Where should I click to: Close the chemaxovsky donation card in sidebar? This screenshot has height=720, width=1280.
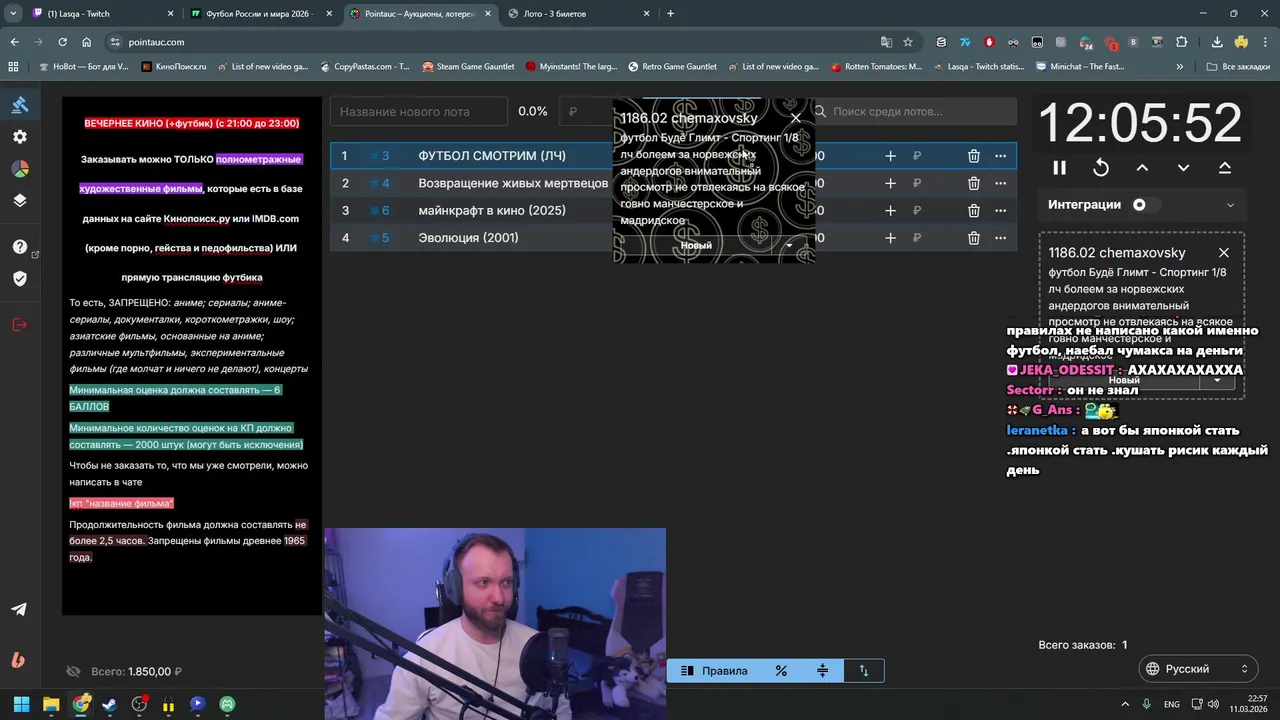[1223, 253]
